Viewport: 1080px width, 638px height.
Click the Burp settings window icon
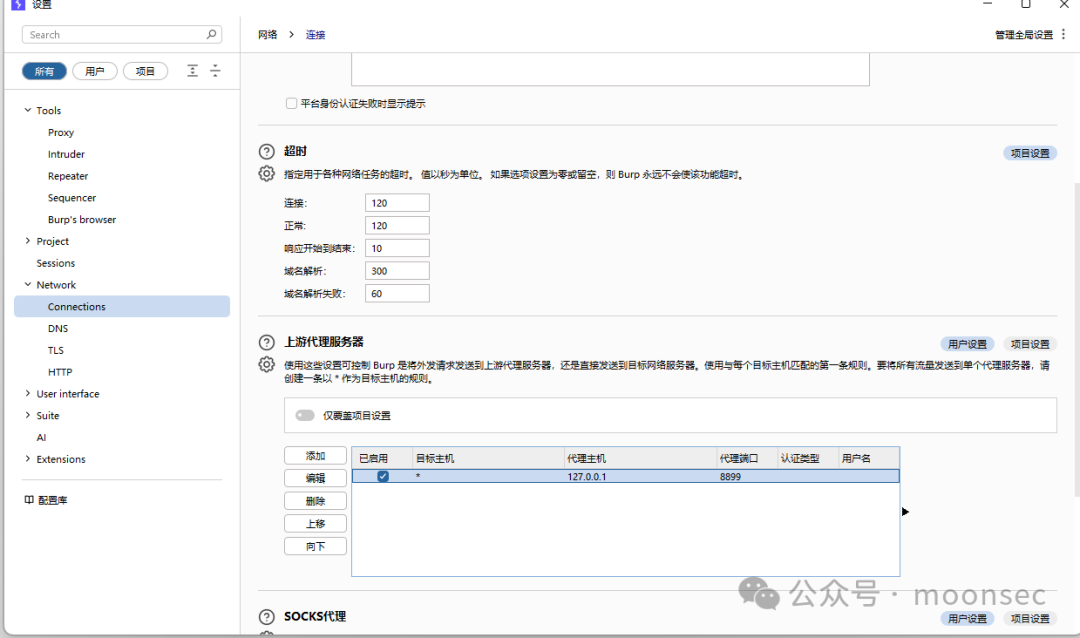click(x=18, y=4)
